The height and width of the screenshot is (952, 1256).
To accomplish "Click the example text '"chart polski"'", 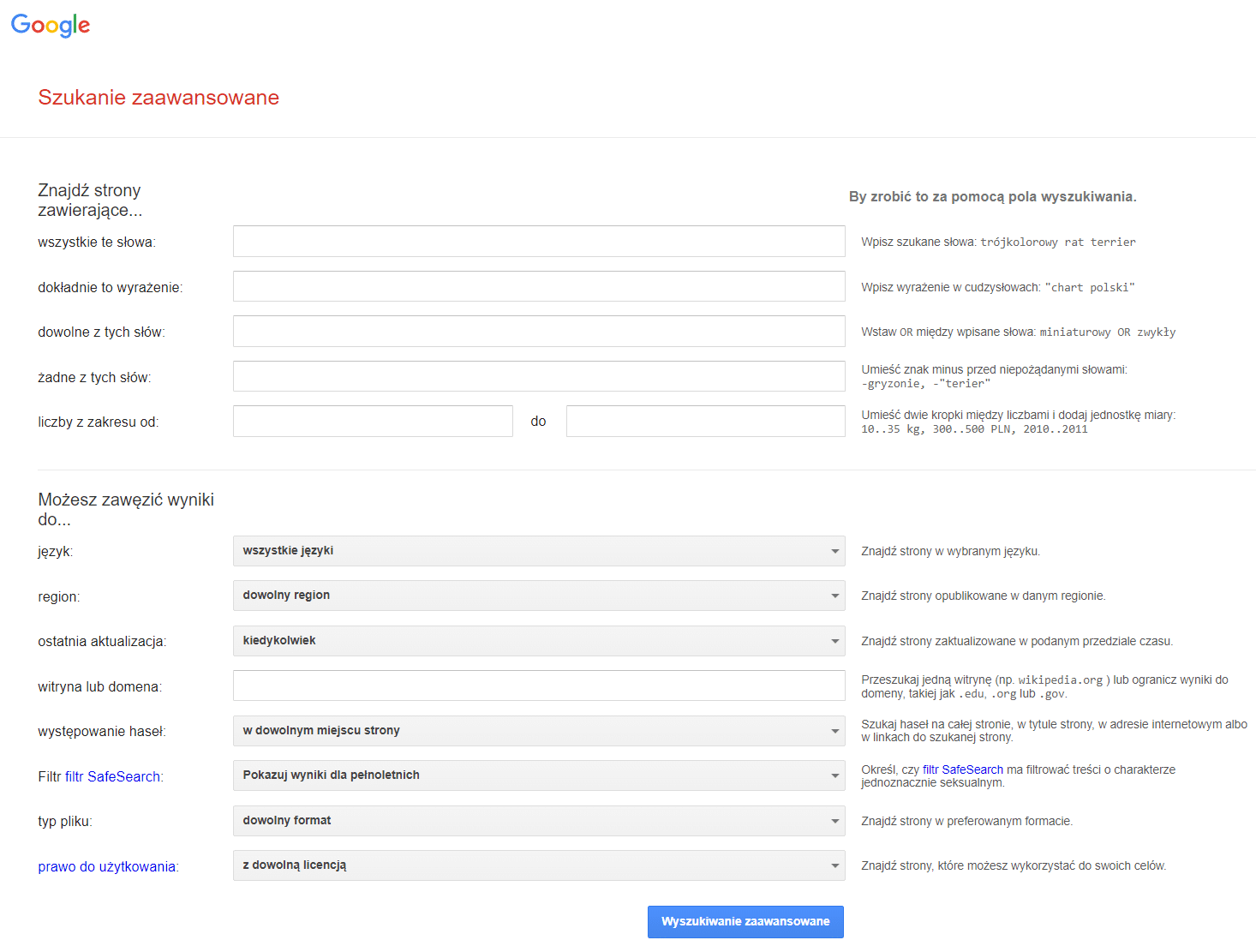I will (1090, 288).
